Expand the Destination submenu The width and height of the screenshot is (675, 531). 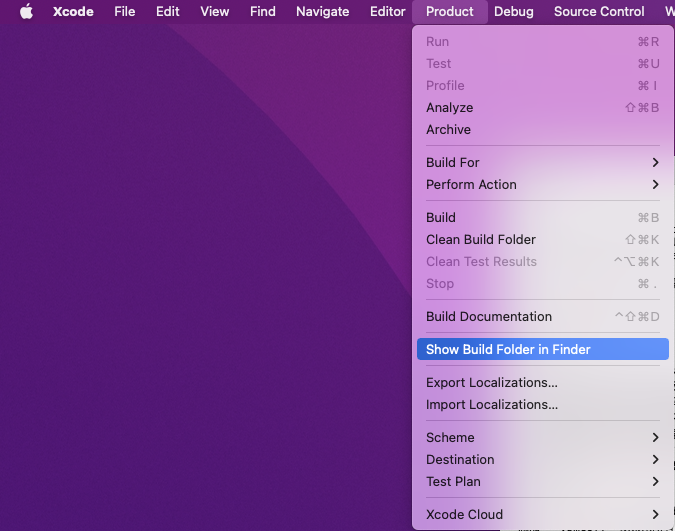pos(542,460)
